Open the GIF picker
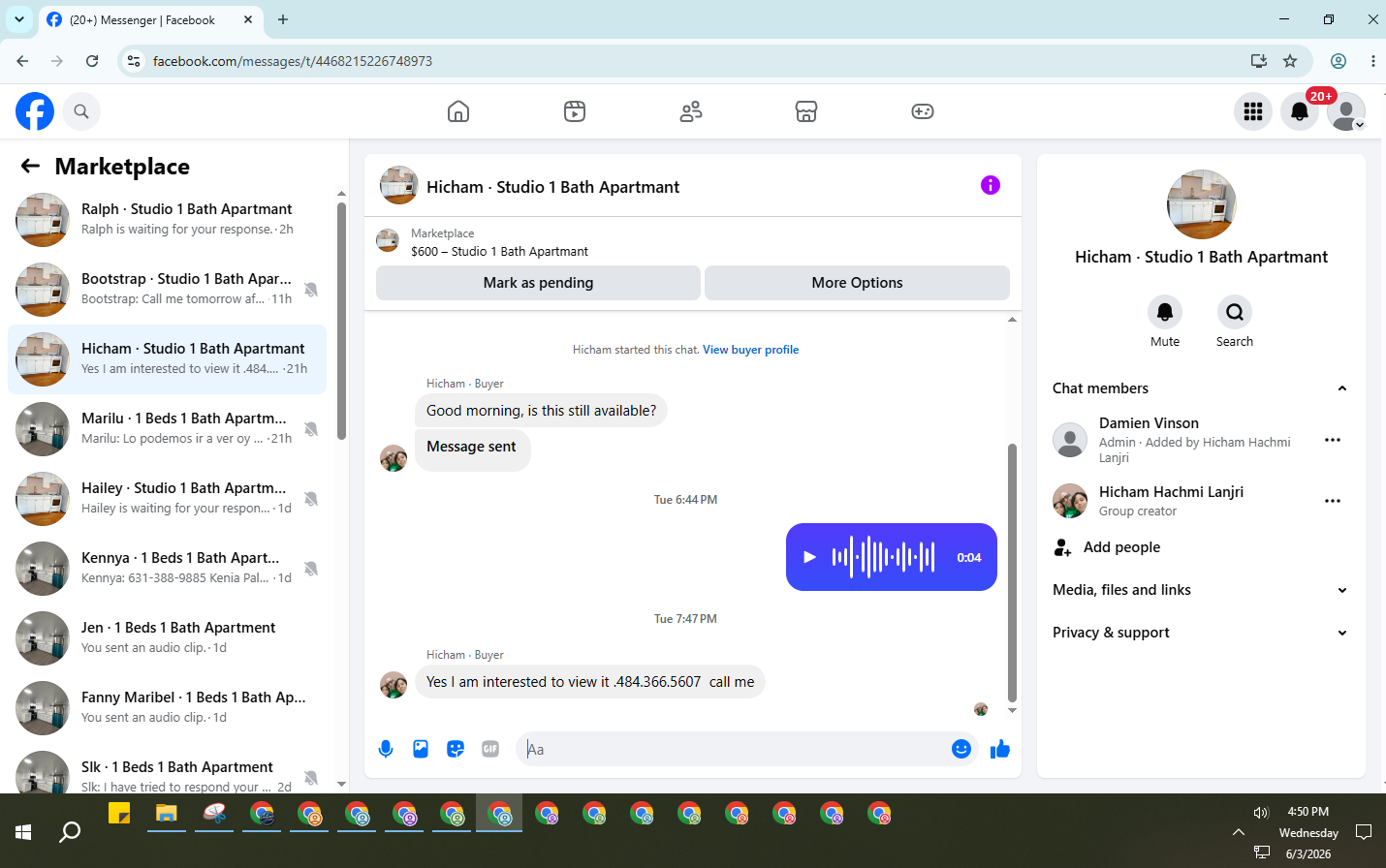Viewport: 1386px width, 868px height. (490, 749)
